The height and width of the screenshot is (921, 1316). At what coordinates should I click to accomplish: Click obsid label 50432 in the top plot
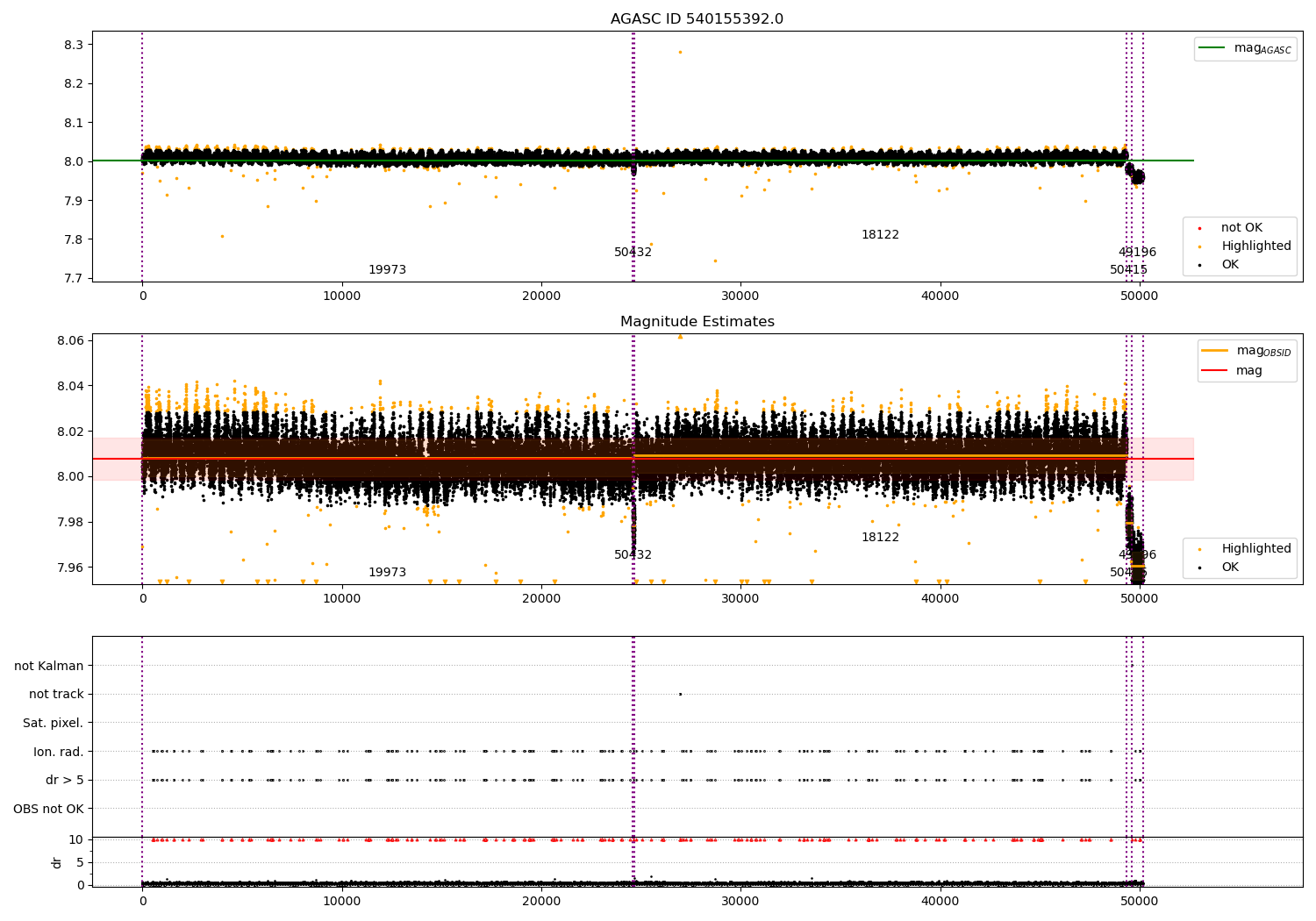pyautogui.click(x=633, y=253)
